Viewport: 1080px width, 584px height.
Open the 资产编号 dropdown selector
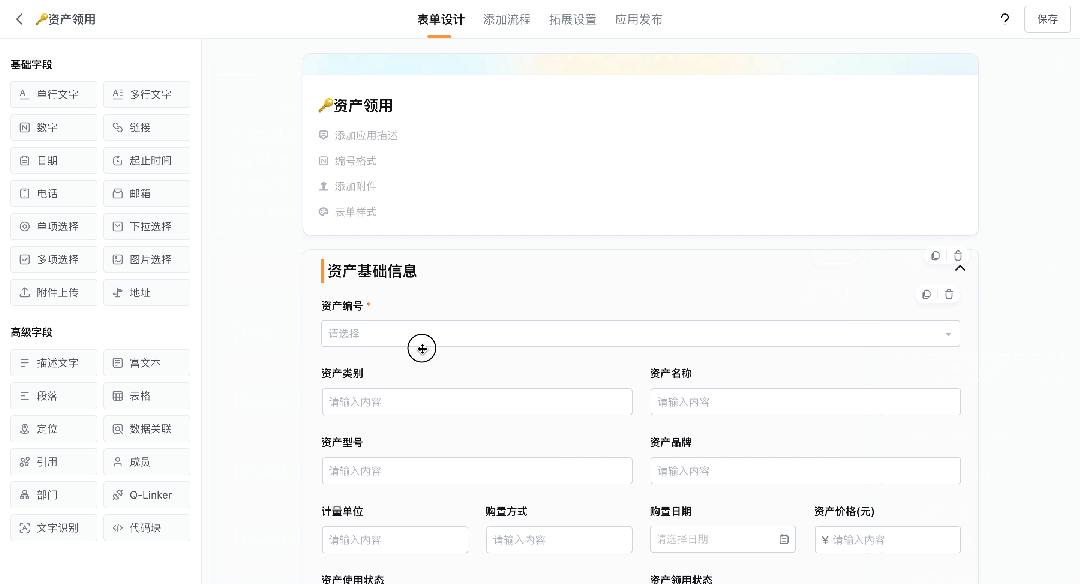coord(640,333)
